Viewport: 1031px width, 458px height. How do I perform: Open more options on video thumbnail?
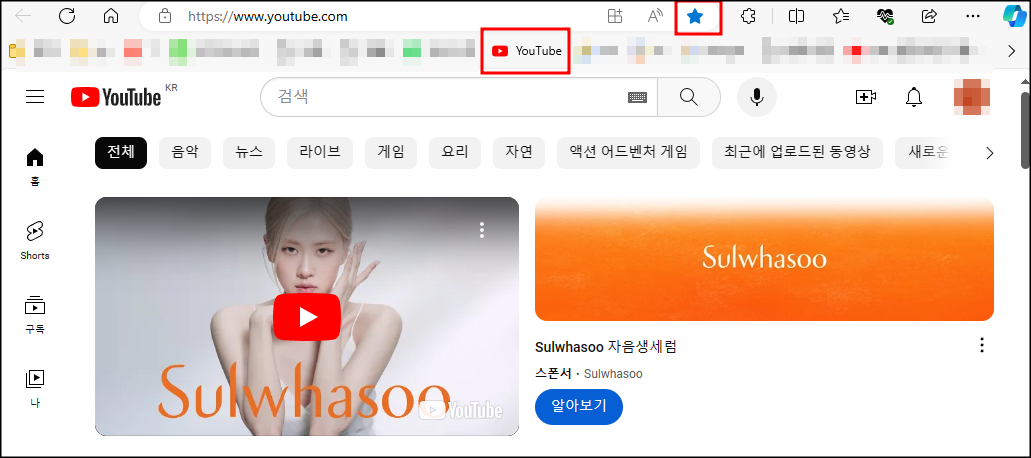[x=482, y=229]
